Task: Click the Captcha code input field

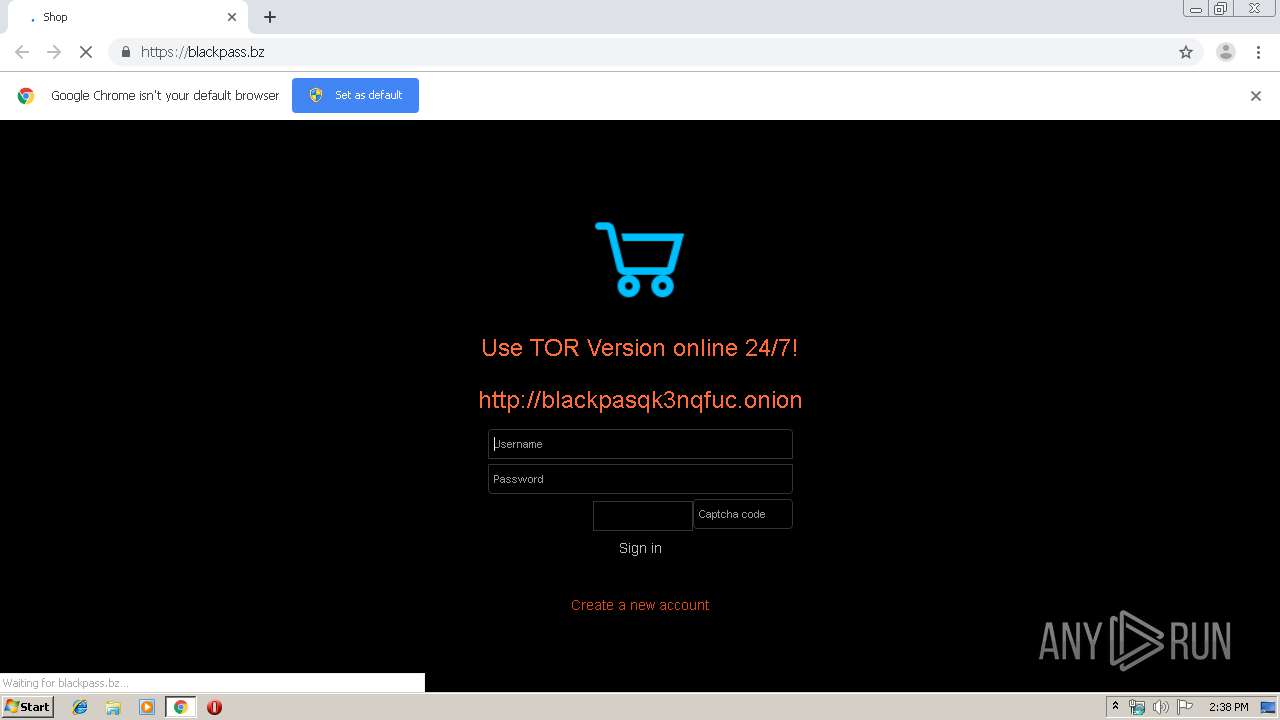Action: pos(743,514)
